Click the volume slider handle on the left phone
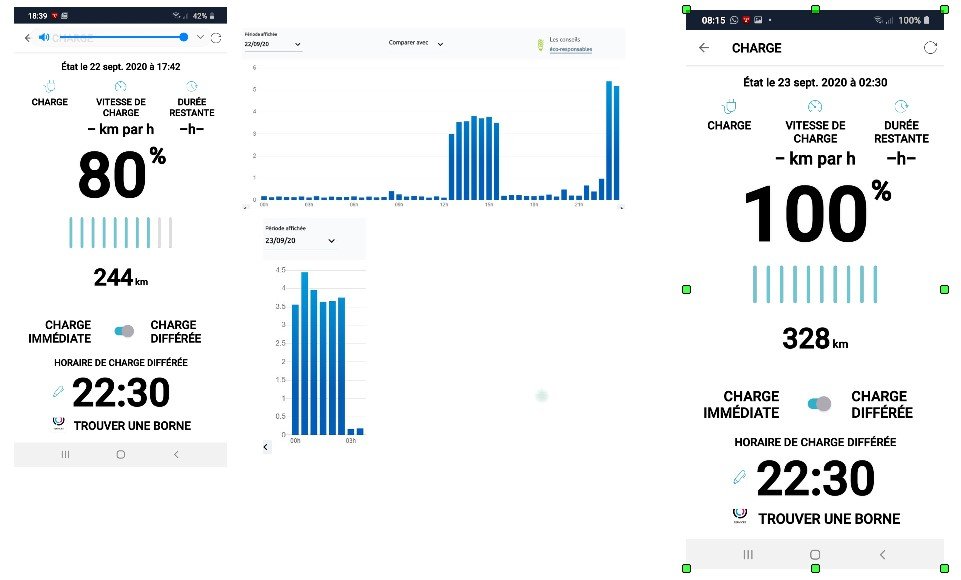The width and height of the screenshot is (961, 580). pos(184,37)
